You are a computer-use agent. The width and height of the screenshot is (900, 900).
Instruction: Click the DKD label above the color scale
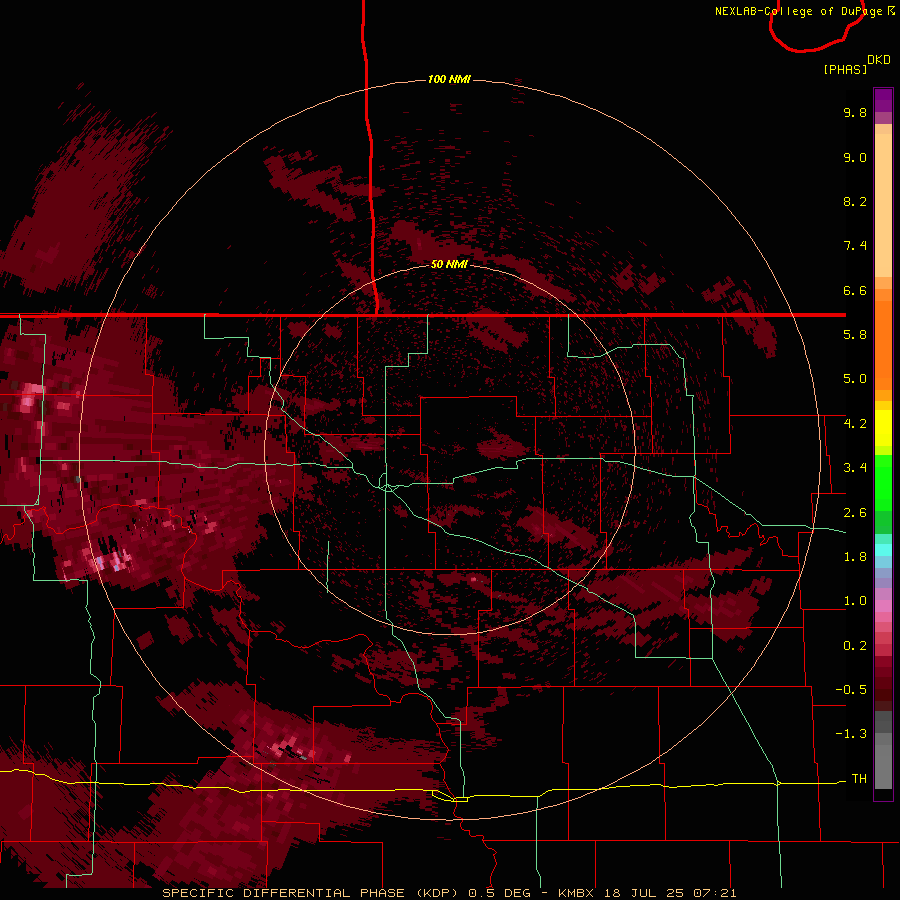879,60
